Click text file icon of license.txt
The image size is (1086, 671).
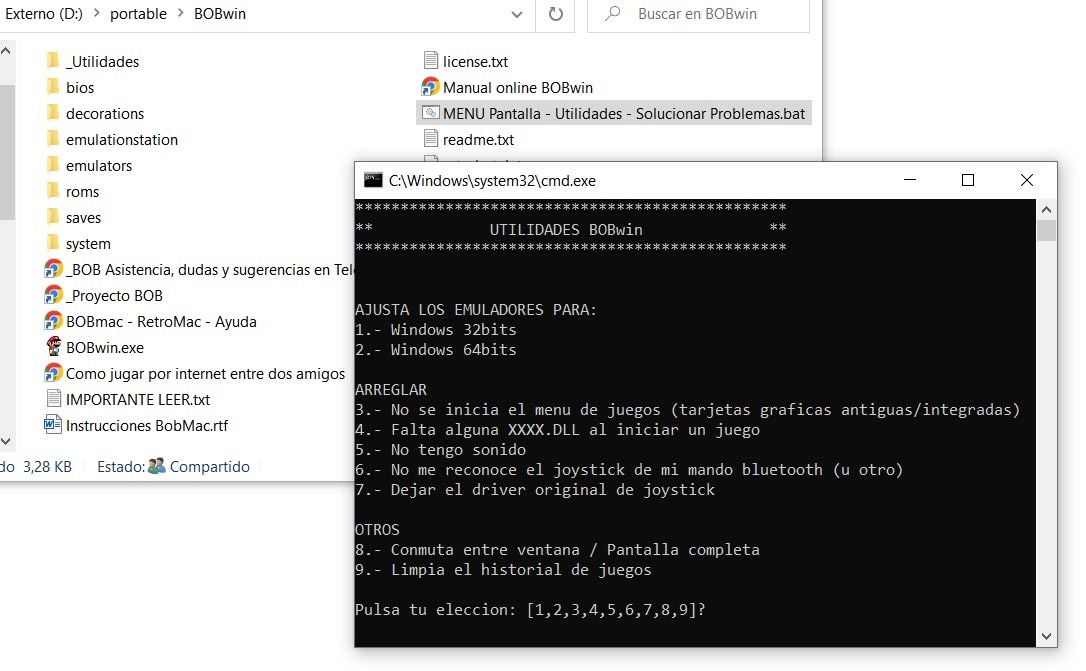[430, 61]
